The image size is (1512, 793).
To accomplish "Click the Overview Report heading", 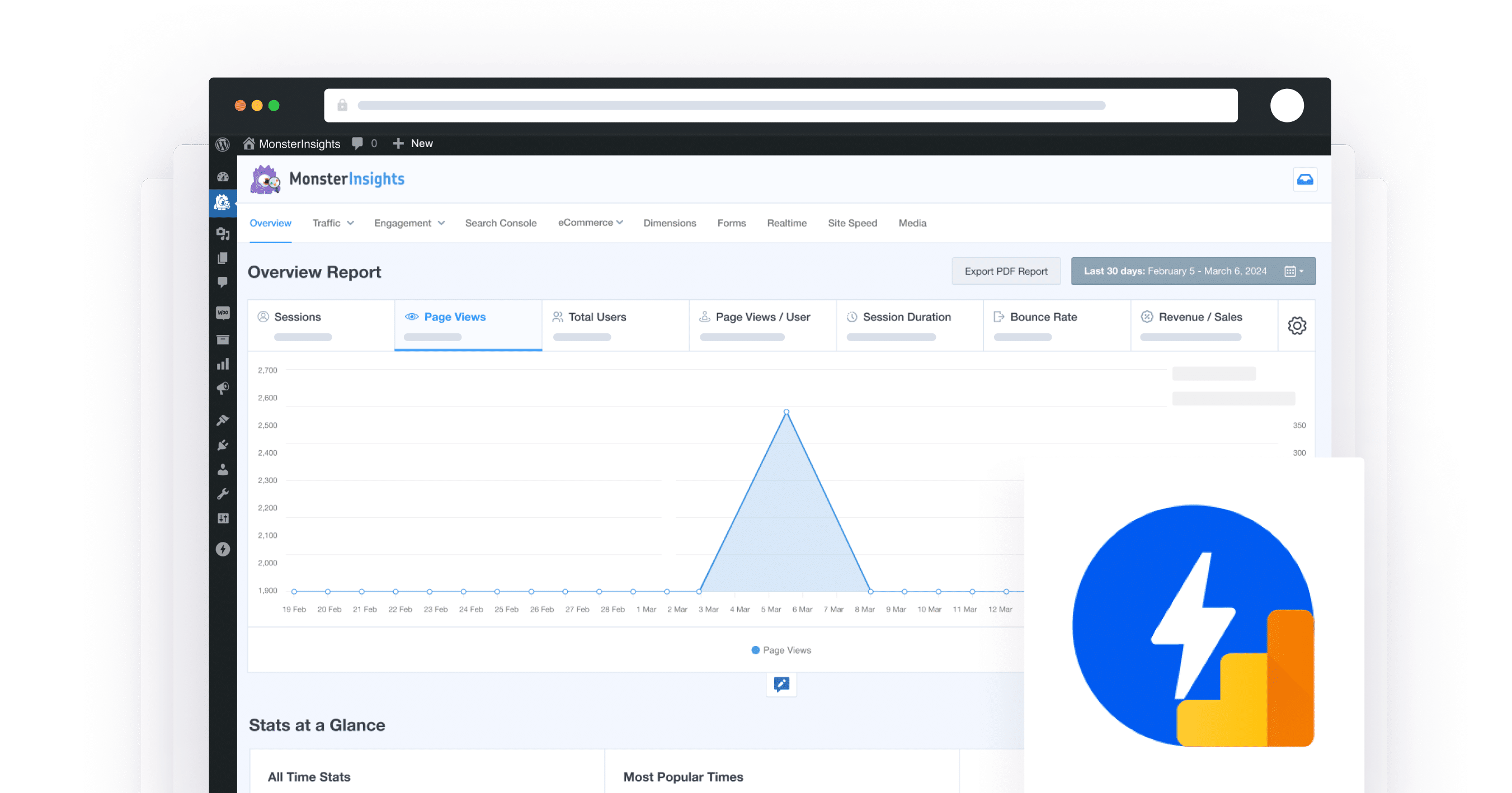I will (x=314, y=272).
